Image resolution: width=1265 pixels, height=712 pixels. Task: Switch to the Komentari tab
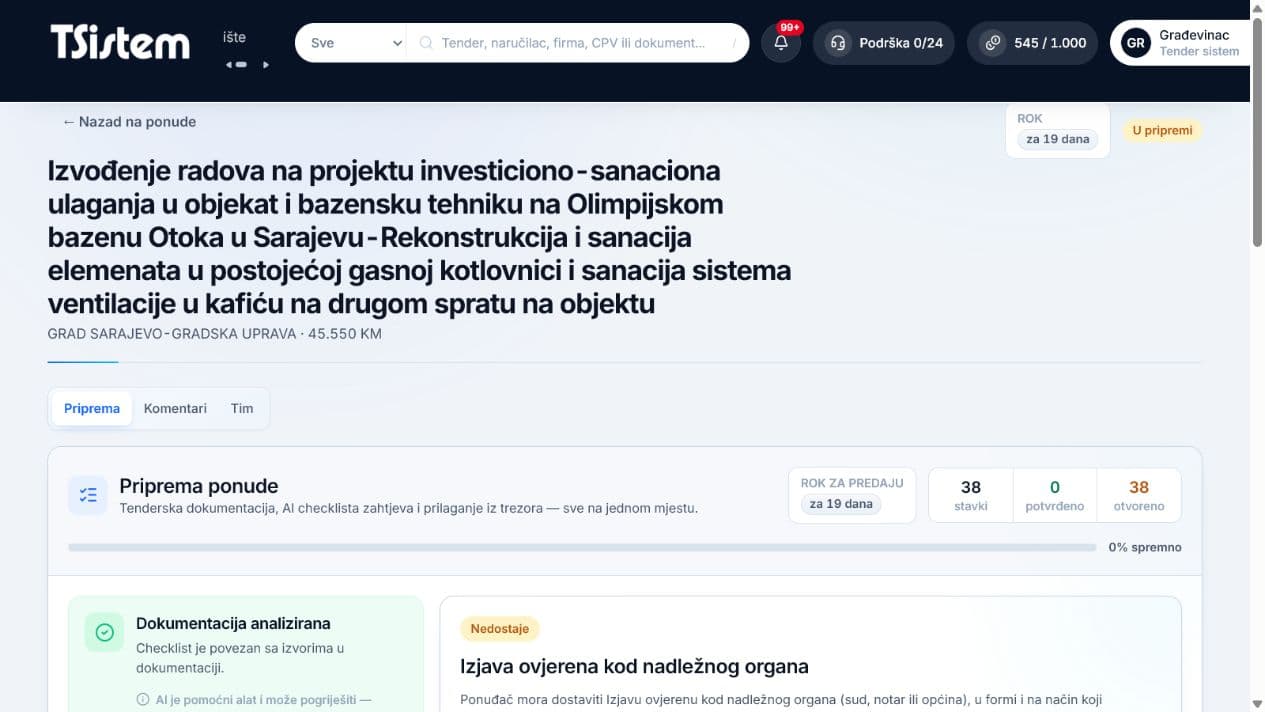(175, 408)
